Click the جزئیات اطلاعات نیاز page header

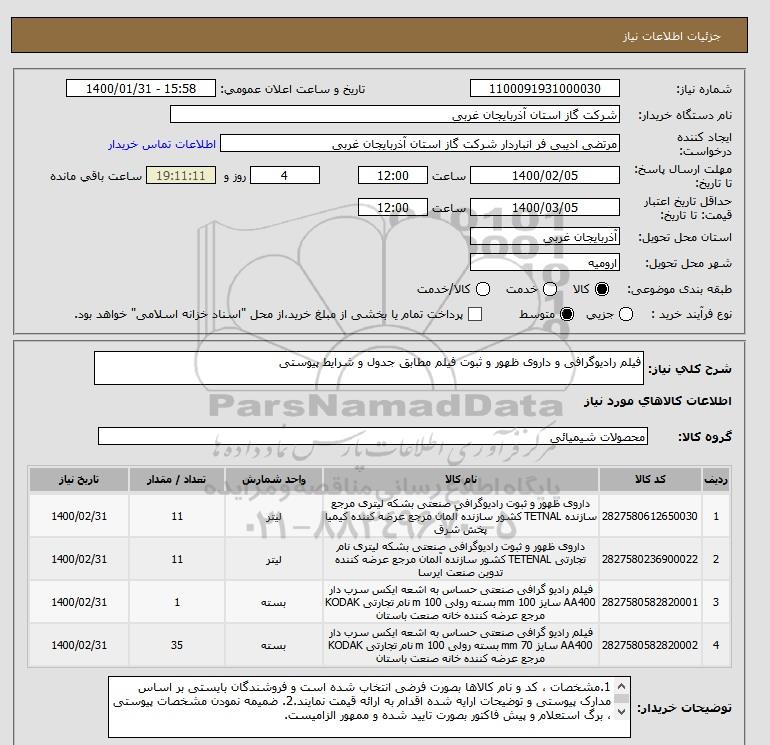click(x=671, y=36)
